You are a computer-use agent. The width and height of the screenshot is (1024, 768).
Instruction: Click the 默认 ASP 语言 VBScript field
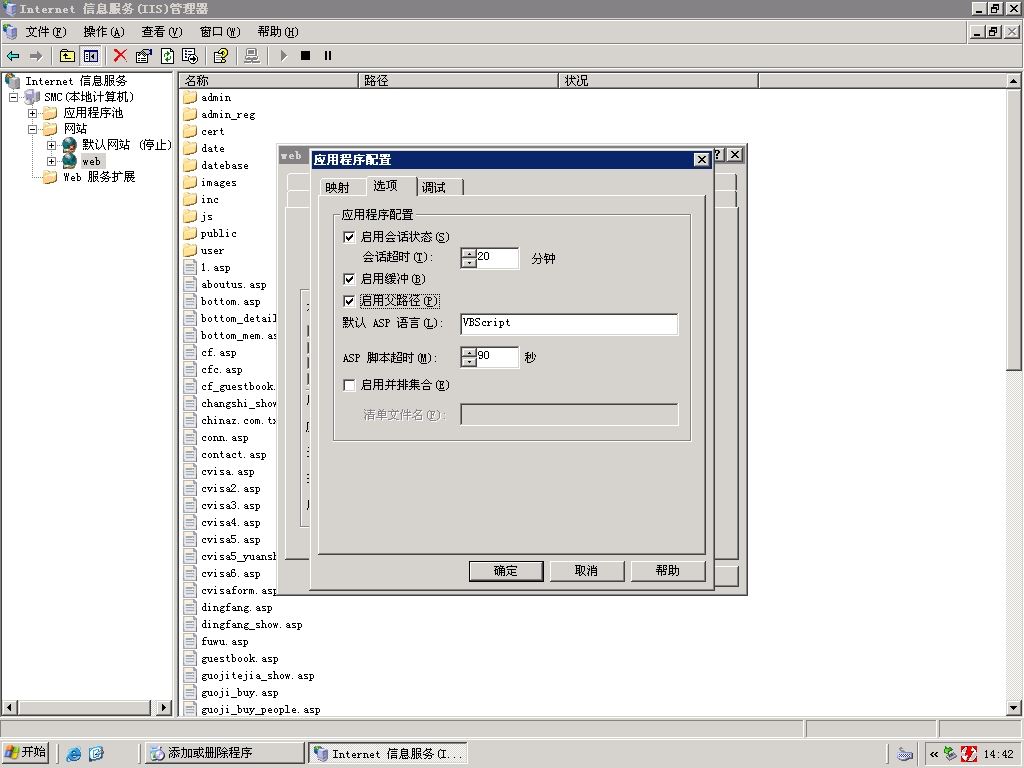pos(569,324)
